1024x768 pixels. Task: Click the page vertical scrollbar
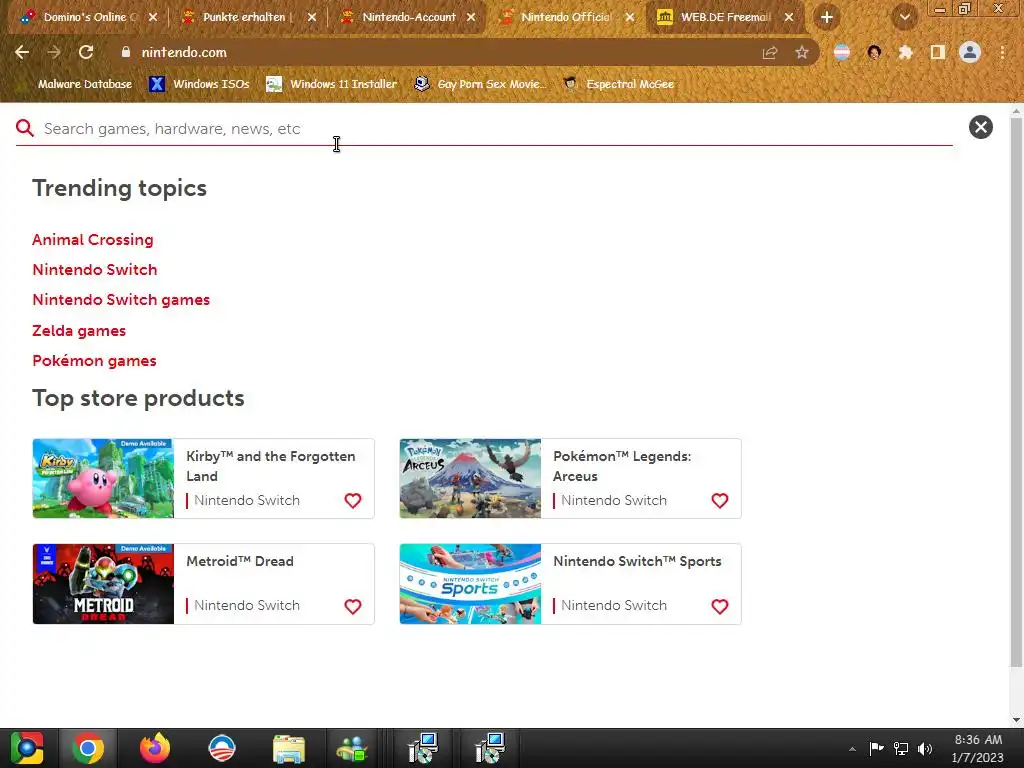point(1016,392)
